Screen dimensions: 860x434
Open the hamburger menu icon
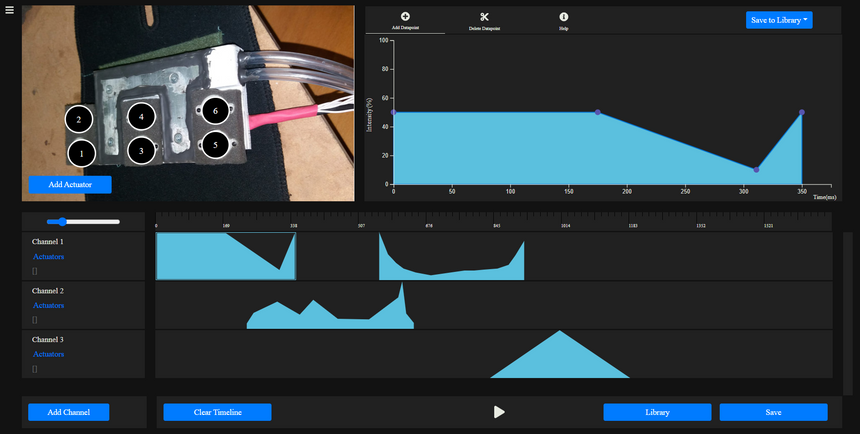(x=9, y=10)
